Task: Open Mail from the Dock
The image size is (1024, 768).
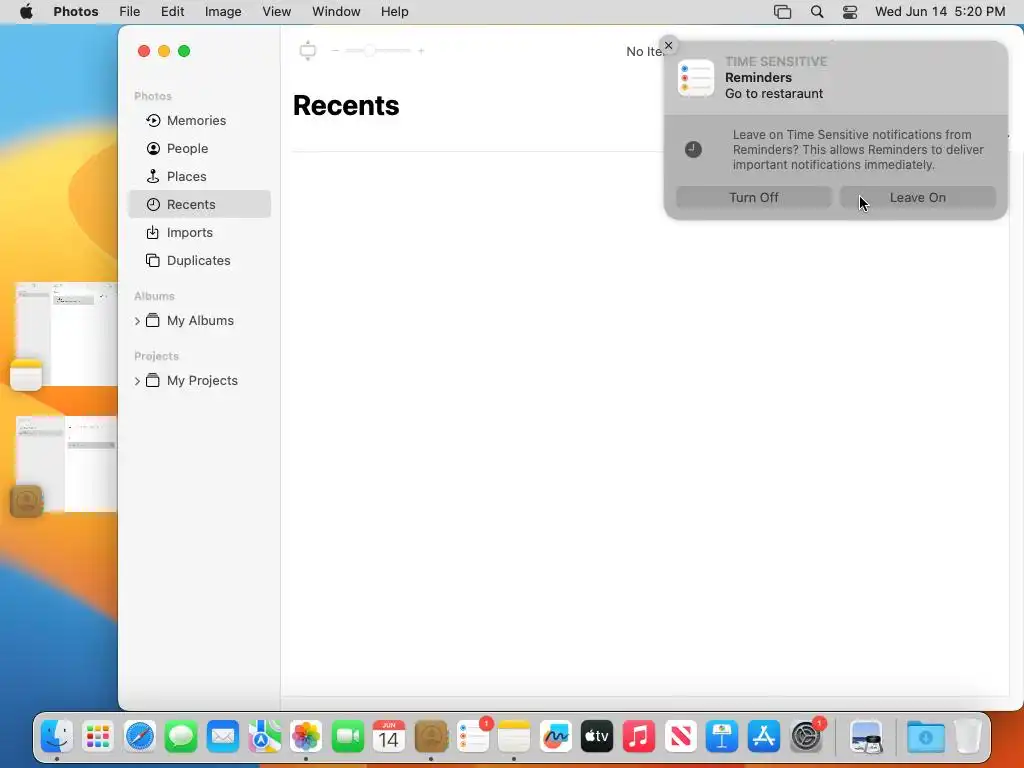Action: (223, 737)
